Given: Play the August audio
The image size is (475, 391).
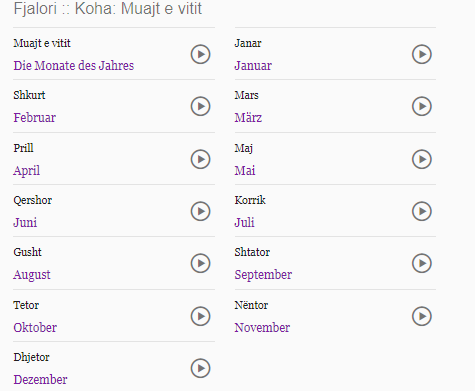Looking at the screenshot, I should (200, 263).
